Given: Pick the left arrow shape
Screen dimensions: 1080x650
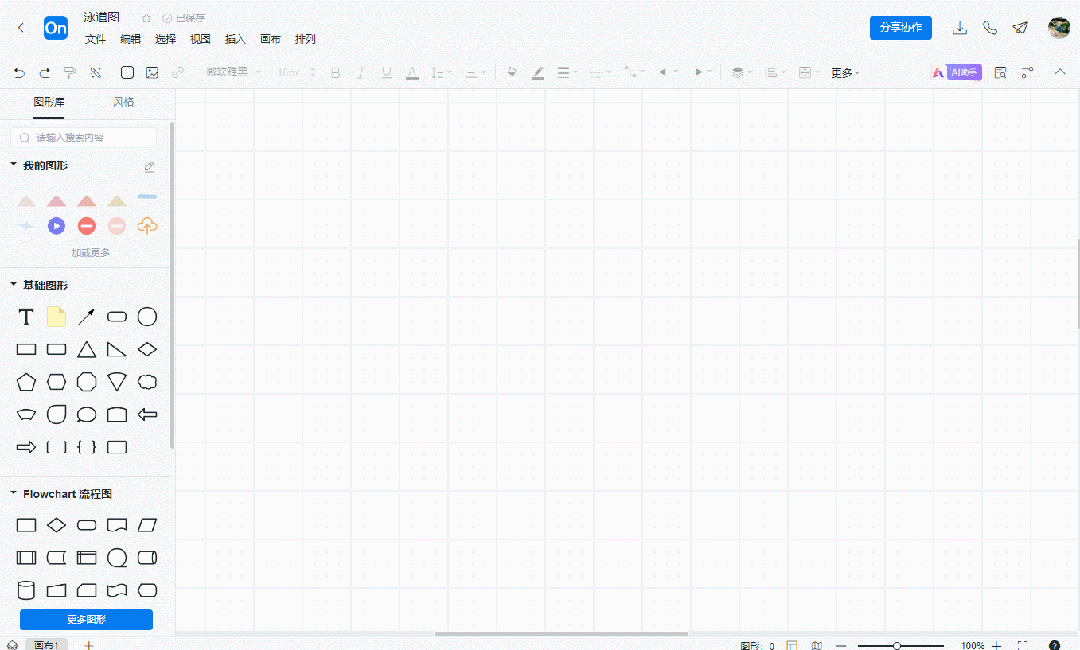Looking at the screenshot, I should (147, 415).
